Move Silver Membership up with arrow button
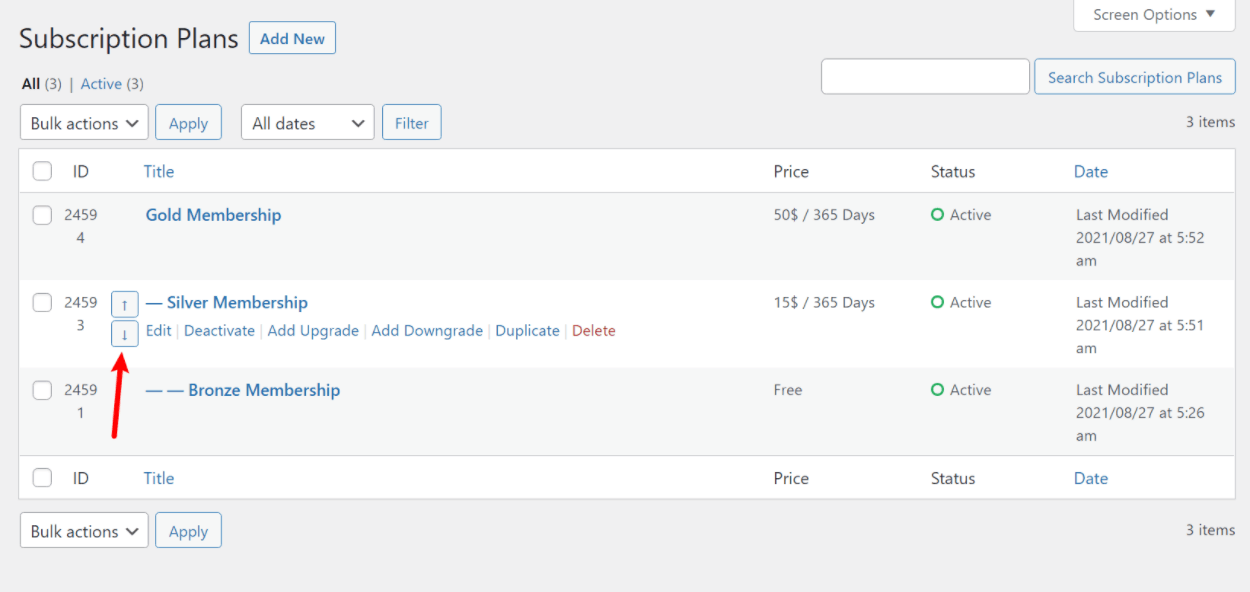This screenshot has height=592, width=1250. [x=124, y=304]
